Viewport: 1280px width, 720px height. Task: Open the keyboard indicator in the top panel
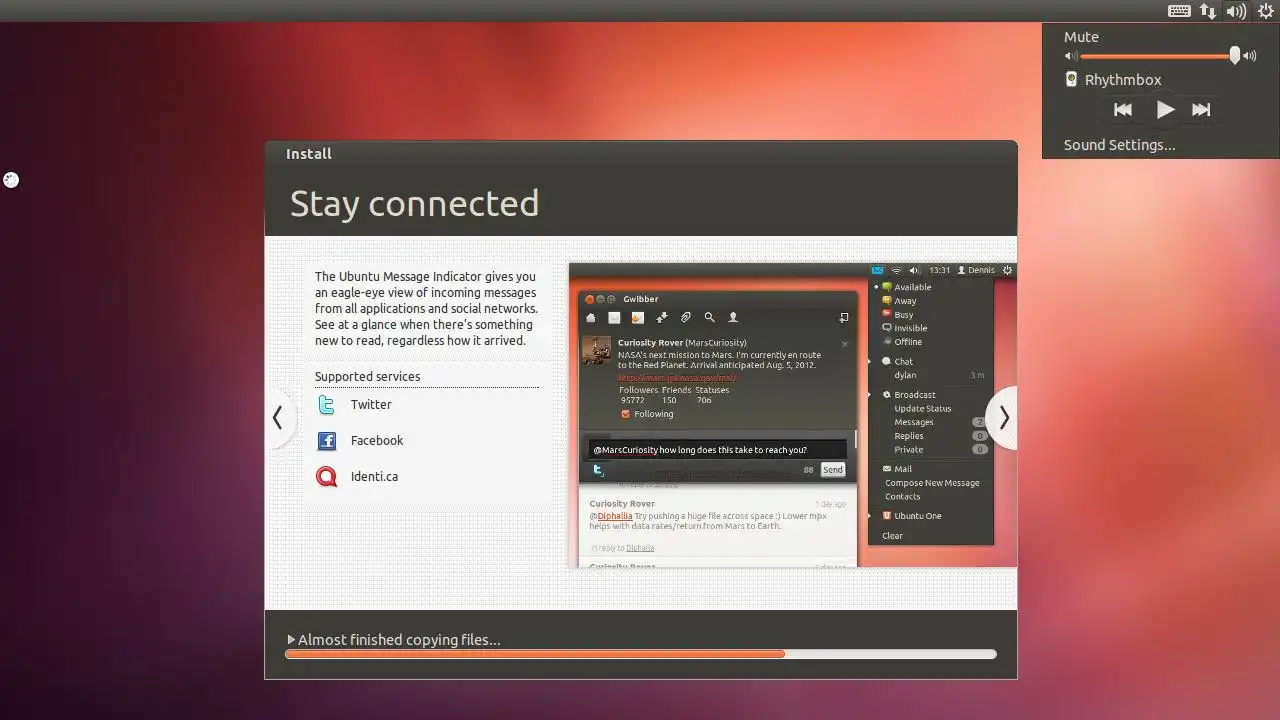[x=1179, y=11]
